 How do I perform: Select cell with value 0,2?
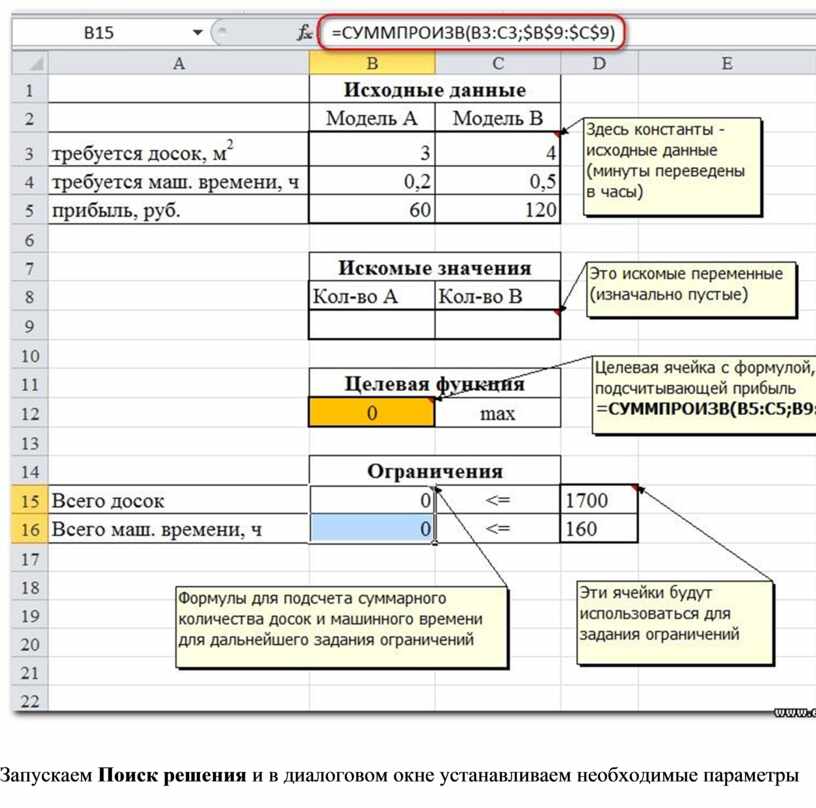(372, 181)
